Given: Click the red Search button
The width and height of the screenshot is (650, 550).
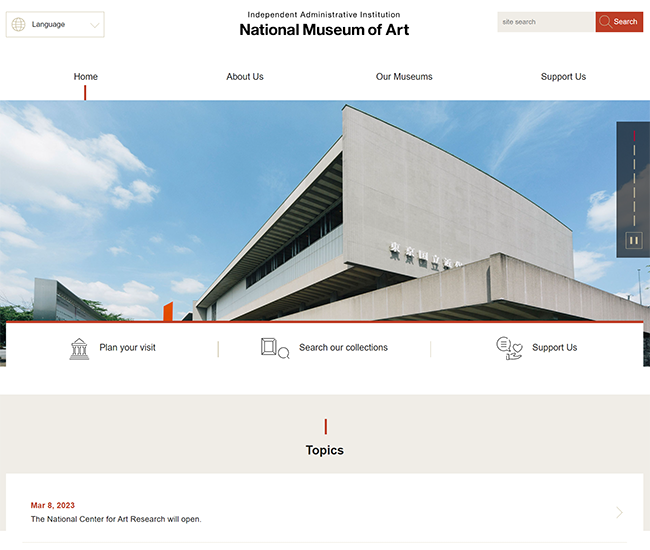Looking at the screenshot, I should 619,22.
